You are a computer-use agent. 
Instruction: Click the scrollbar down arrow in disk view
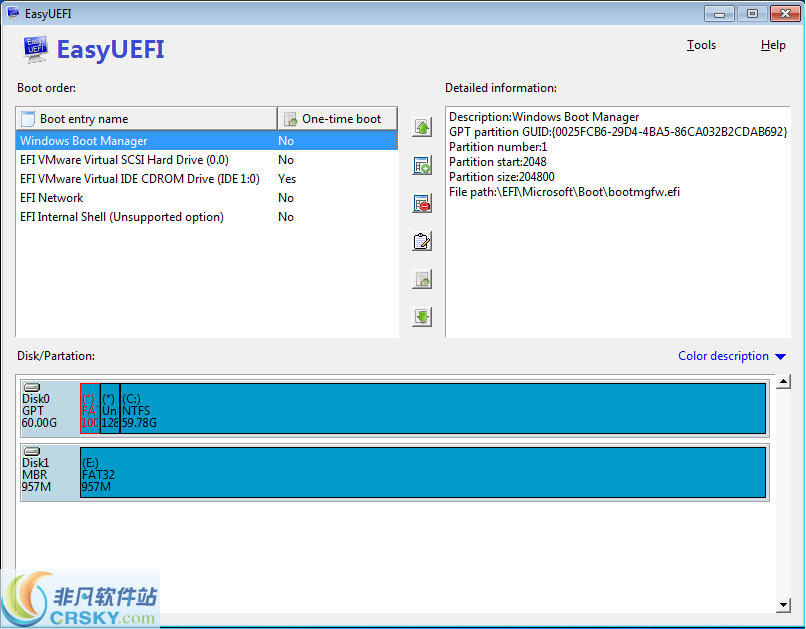785,603
